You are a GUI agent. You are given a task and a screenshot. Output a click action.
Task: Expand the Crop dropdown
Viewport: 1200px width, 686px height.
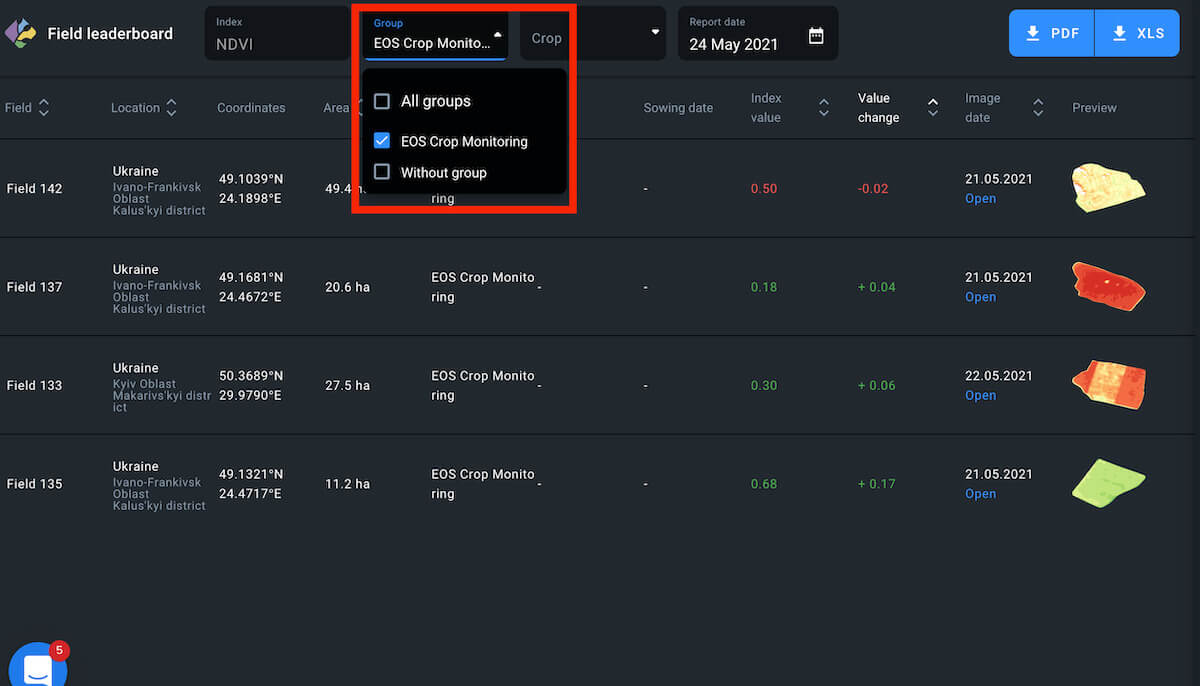[x=655, y=32]
